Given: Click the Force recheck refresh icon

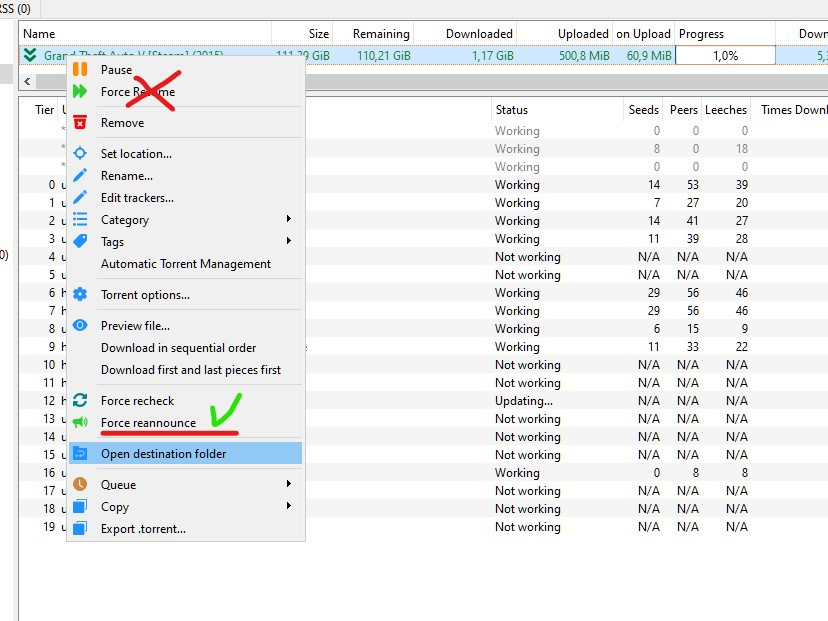Looking at the screenshot, I should tap(80, 401).
